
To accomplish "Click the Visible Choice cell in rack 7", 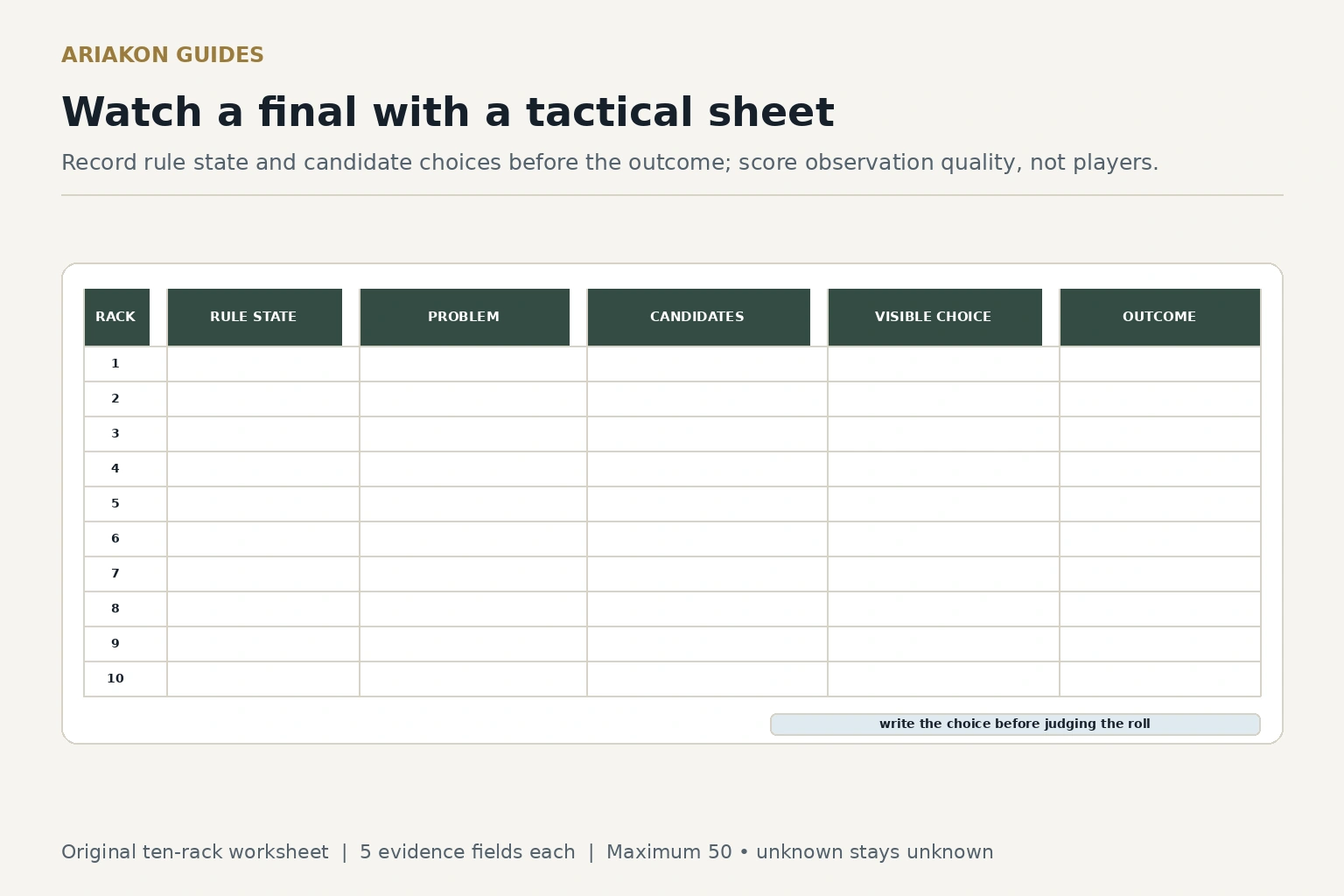I will pos(943,574).
